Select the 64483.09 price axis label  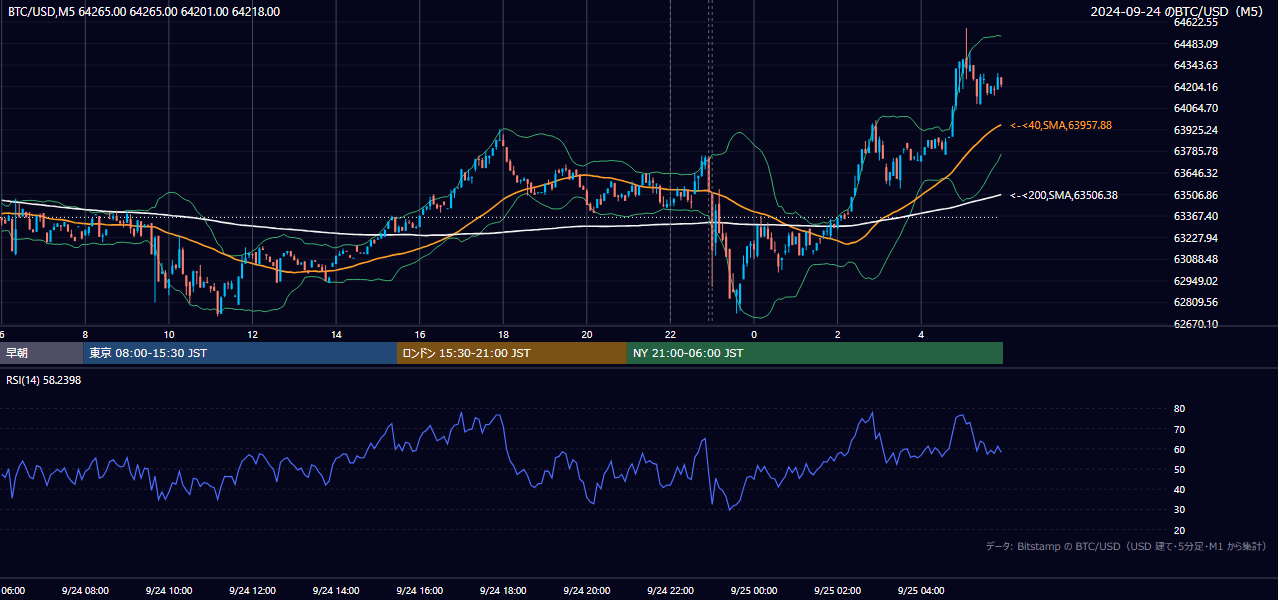point(1195,44)
